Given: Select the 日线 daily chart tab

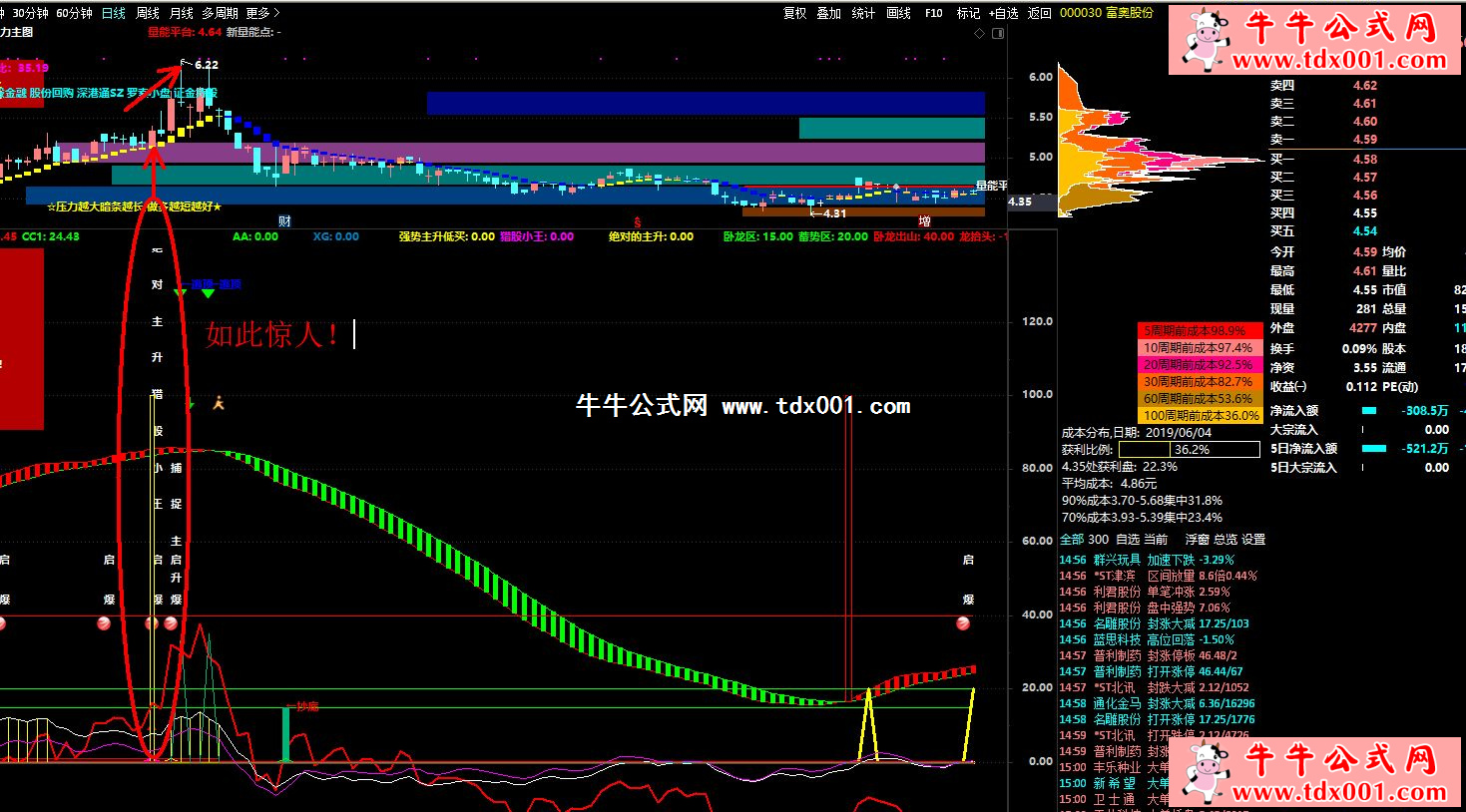Looking at the screenshot, I should 114,13.
